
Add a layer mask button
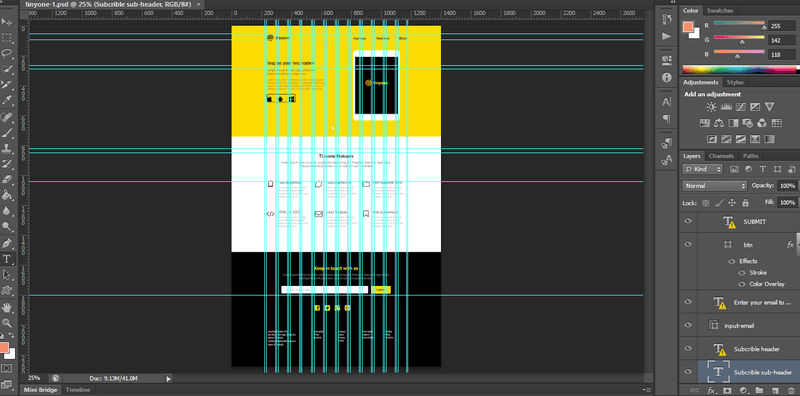[x=727, y=391]
